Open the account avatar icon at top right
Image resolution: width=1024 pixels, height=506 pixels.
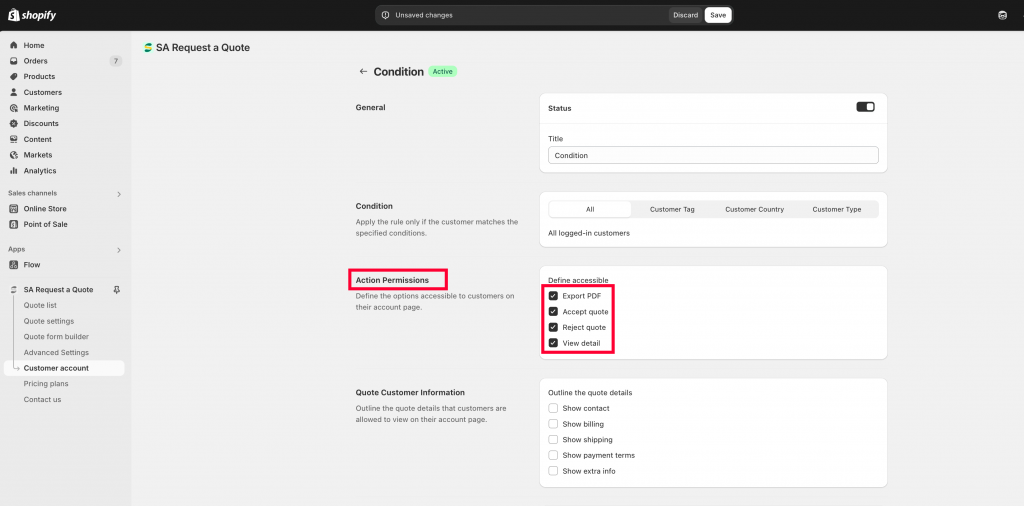tap(1002, 15)
